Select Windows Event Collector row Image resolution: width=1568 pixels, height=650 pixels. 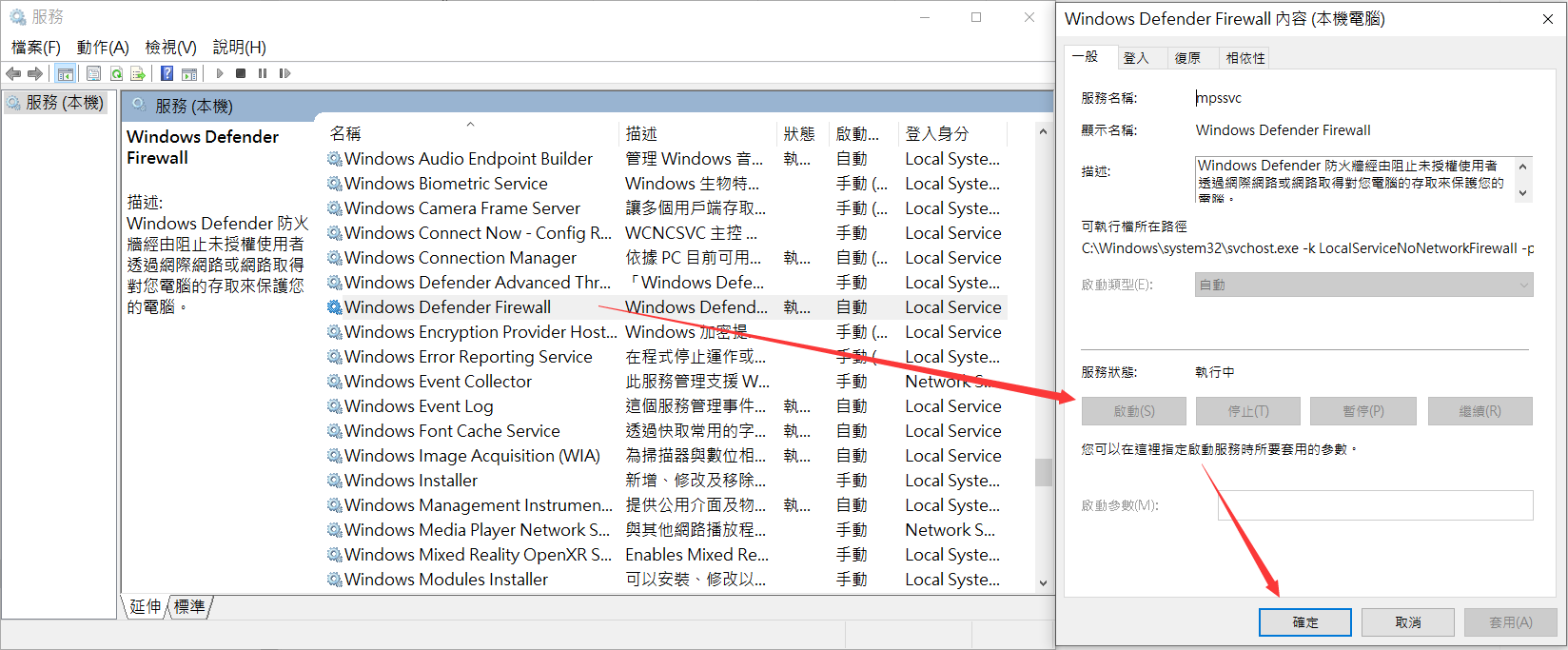(x=666, y=382)
